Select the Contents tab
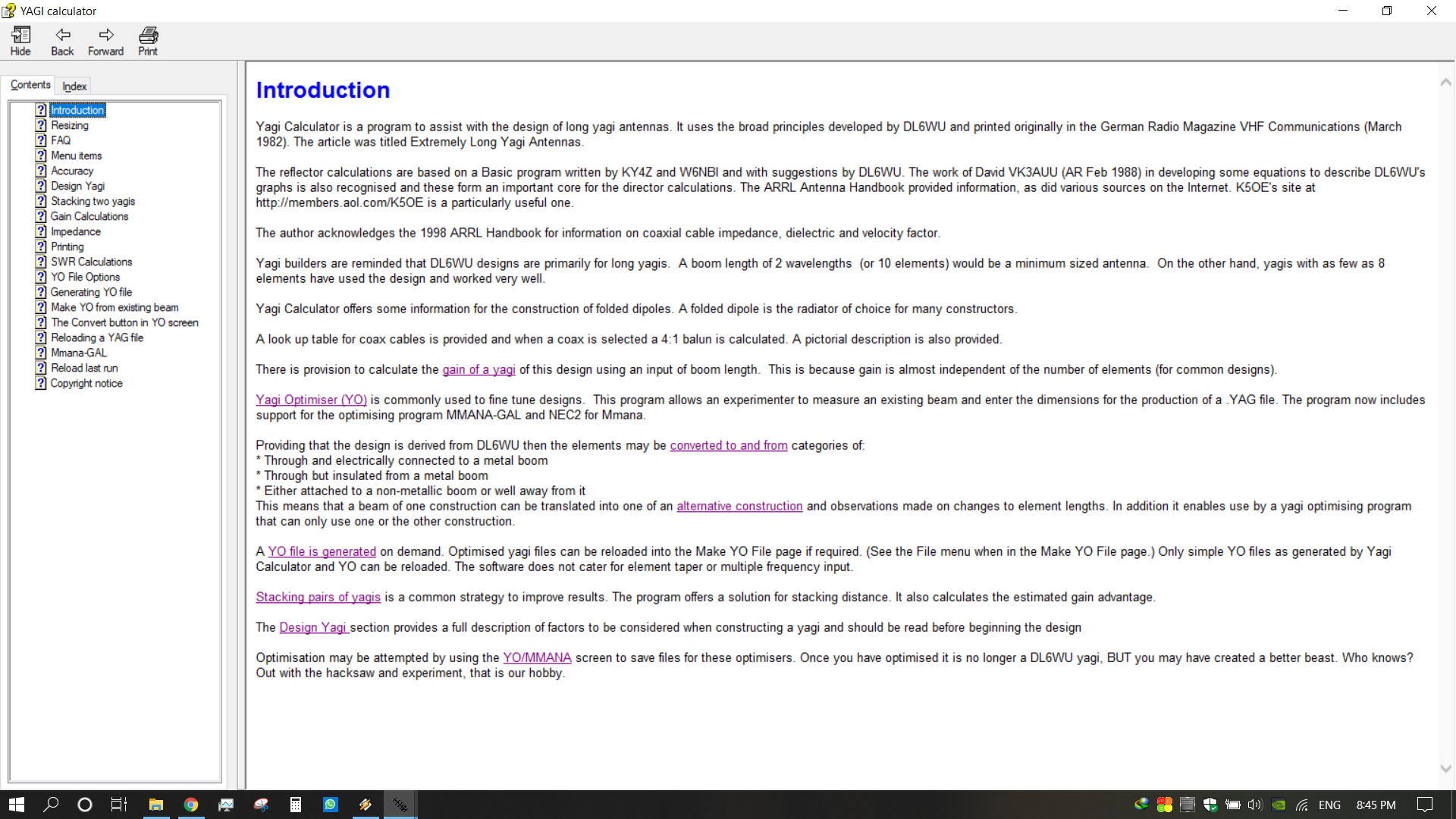1456x819 pixels. pyautogui.click(x=30, y=84)
